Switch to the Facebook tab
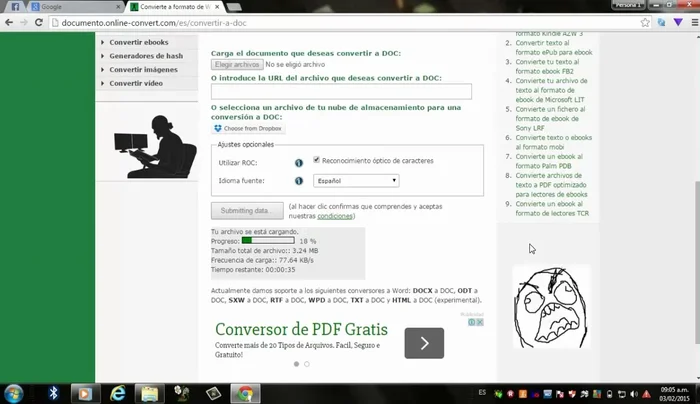Image resolution: width=700 pixels, height=404 pixels. [15, 7]
